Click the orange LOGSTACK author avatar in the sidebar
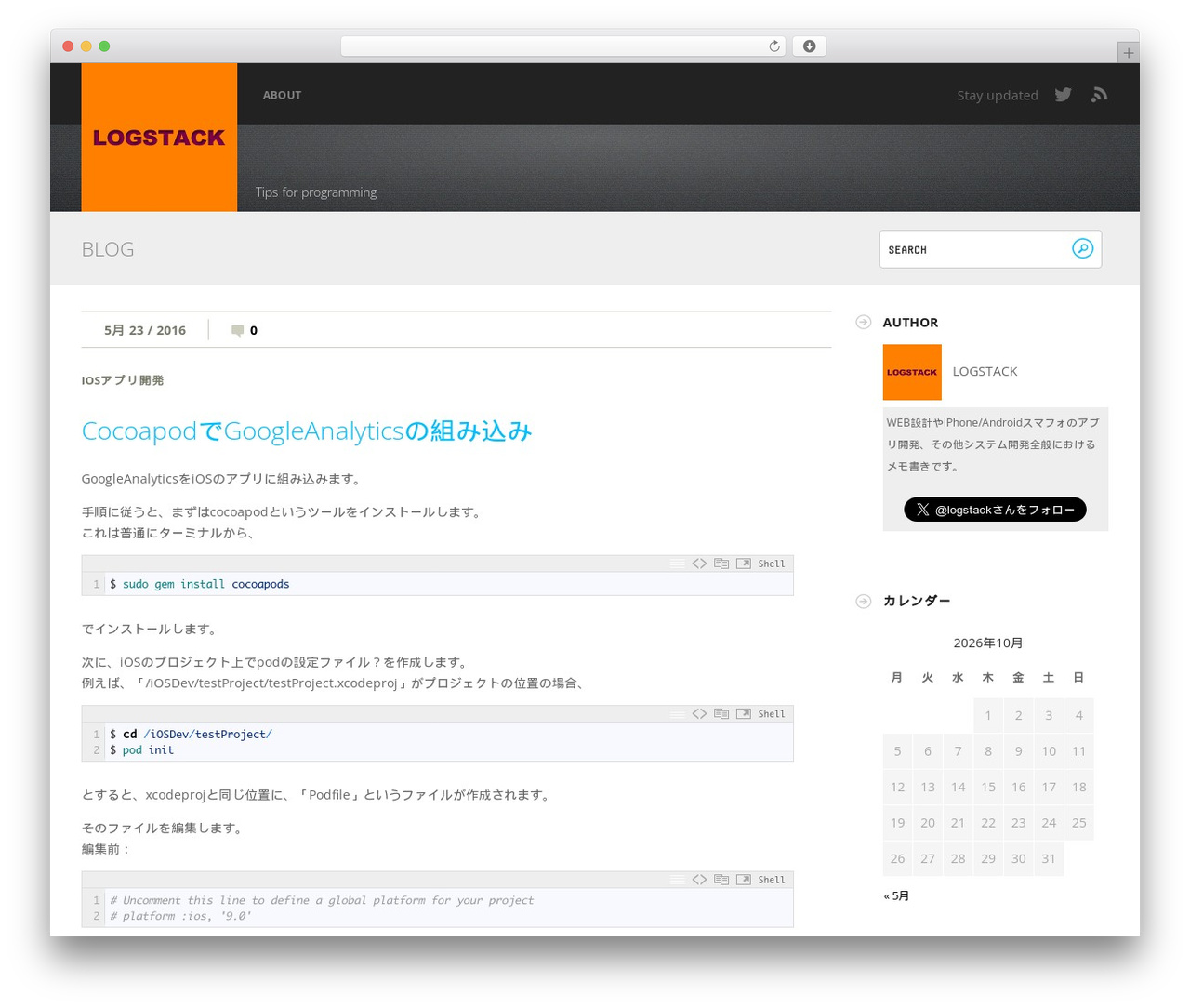 click(x=912, y=372)
